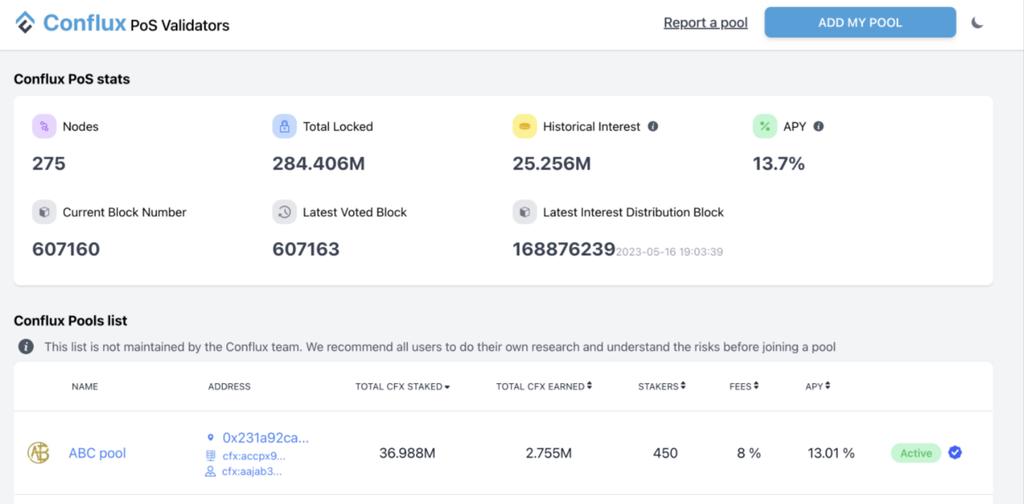The image size is (1024, 504).
Task: Toggle dark mode with moon icon
Action: click(x=976, y=23)
